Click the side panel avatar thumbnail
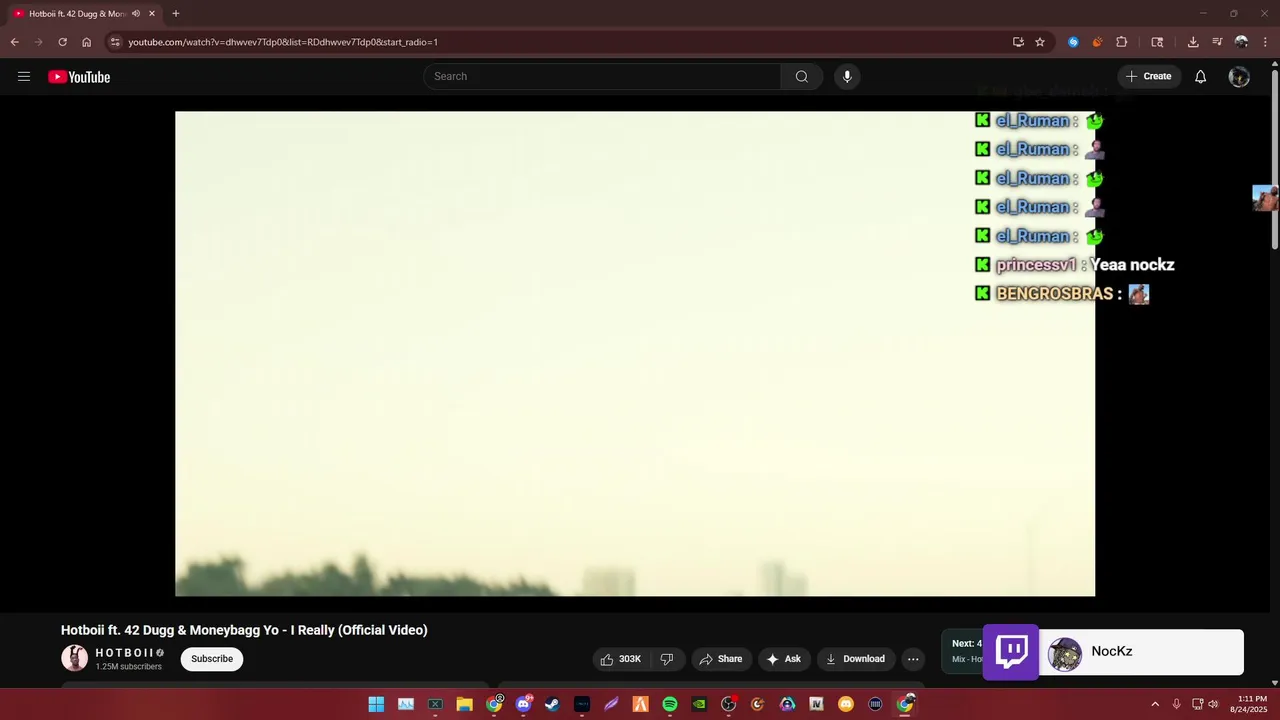1280x720 pixels. tap(1265, 198)
